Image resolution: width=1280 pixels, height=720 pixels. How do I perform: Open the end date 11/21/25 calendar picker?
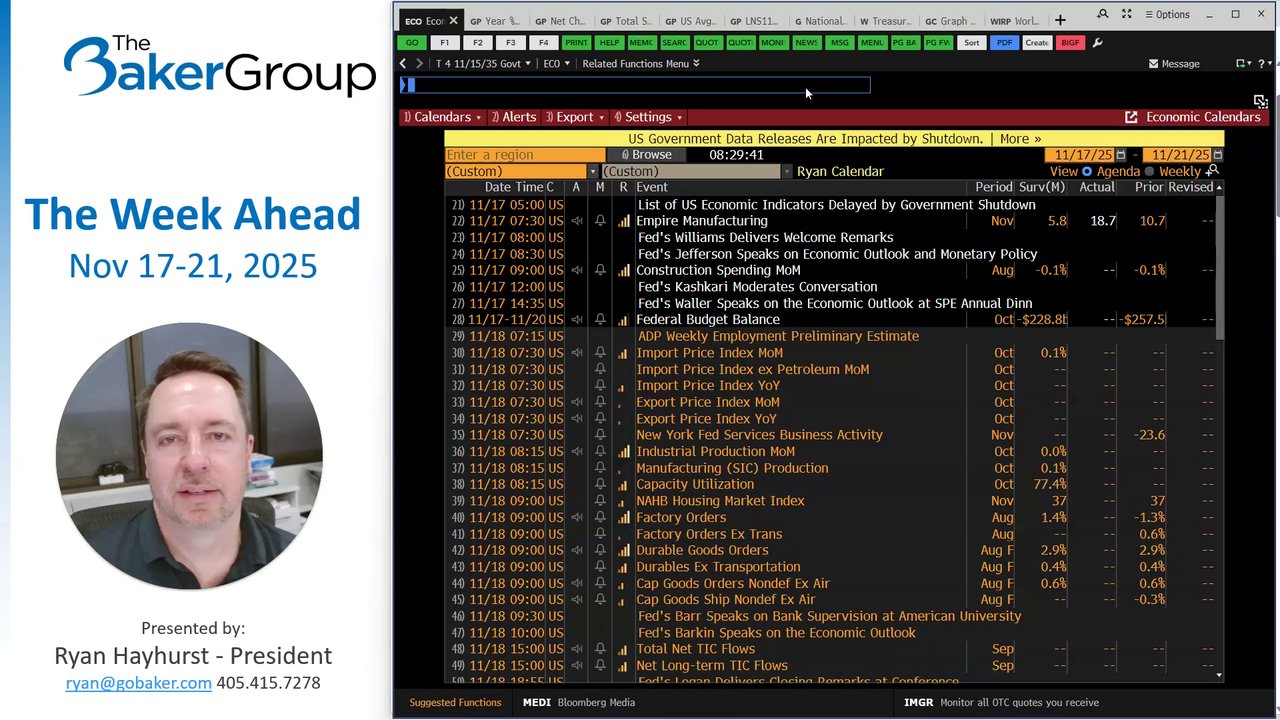[1217, 155]
